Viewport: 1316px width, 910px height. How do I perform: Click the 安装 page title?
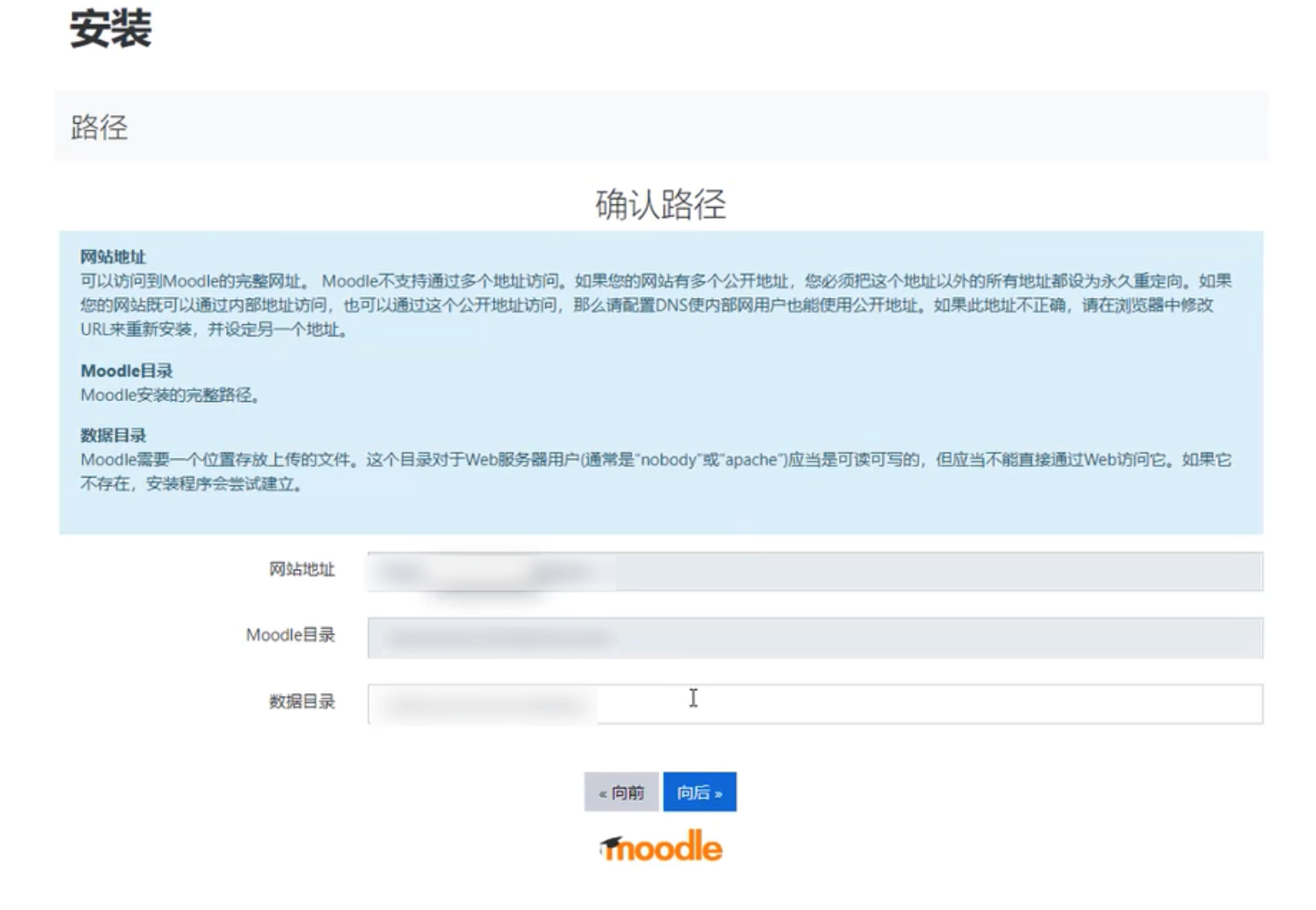pos(111,27)
